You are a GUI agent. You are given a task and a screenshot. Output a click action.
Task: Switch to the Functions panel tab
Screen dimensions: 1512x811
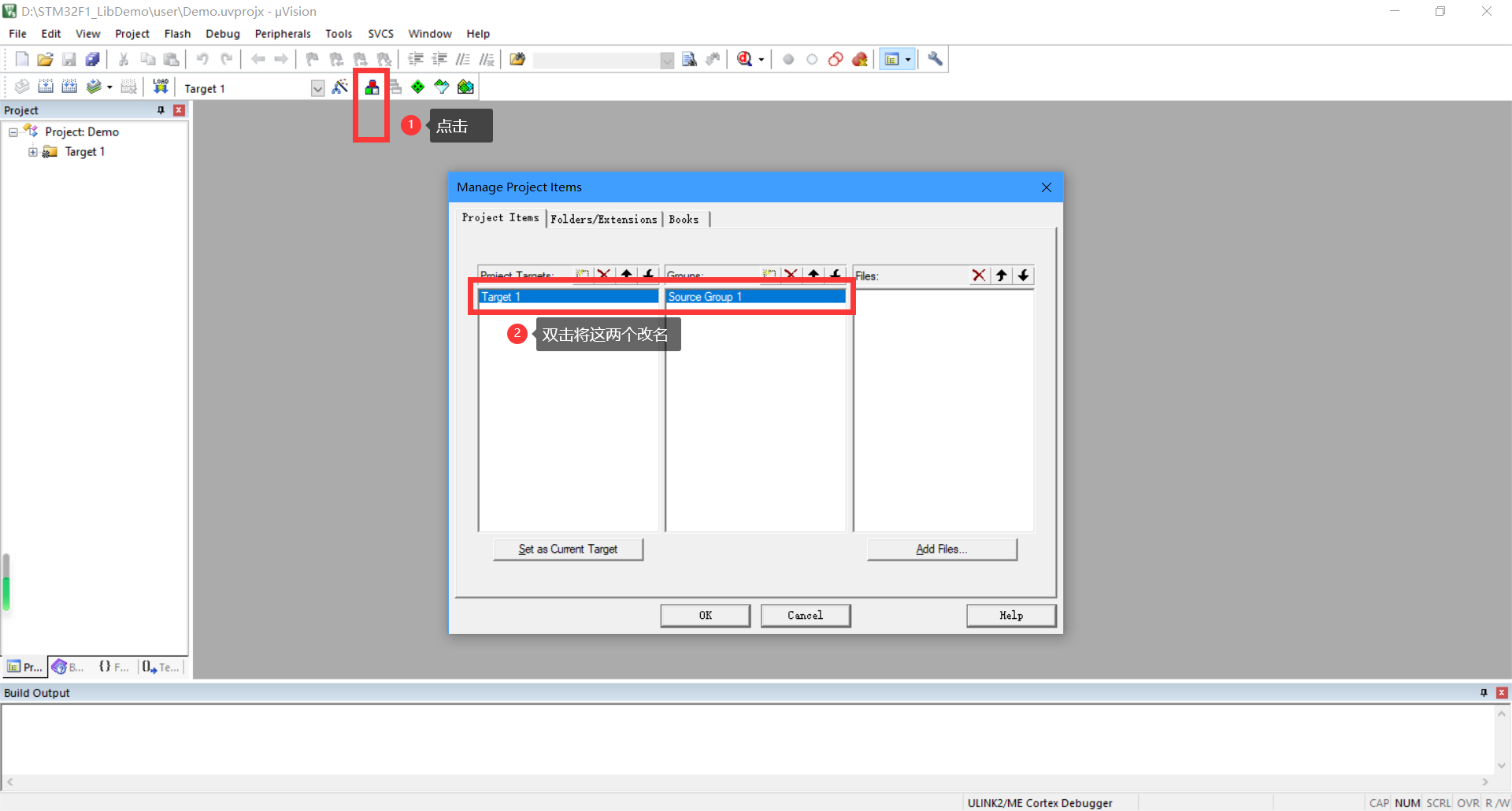pos(114,667)
